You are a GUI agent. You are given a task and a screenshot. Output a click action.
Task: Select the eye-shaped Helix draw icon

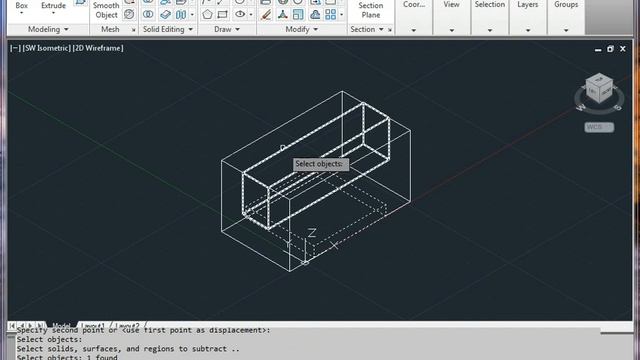[240, 15]
